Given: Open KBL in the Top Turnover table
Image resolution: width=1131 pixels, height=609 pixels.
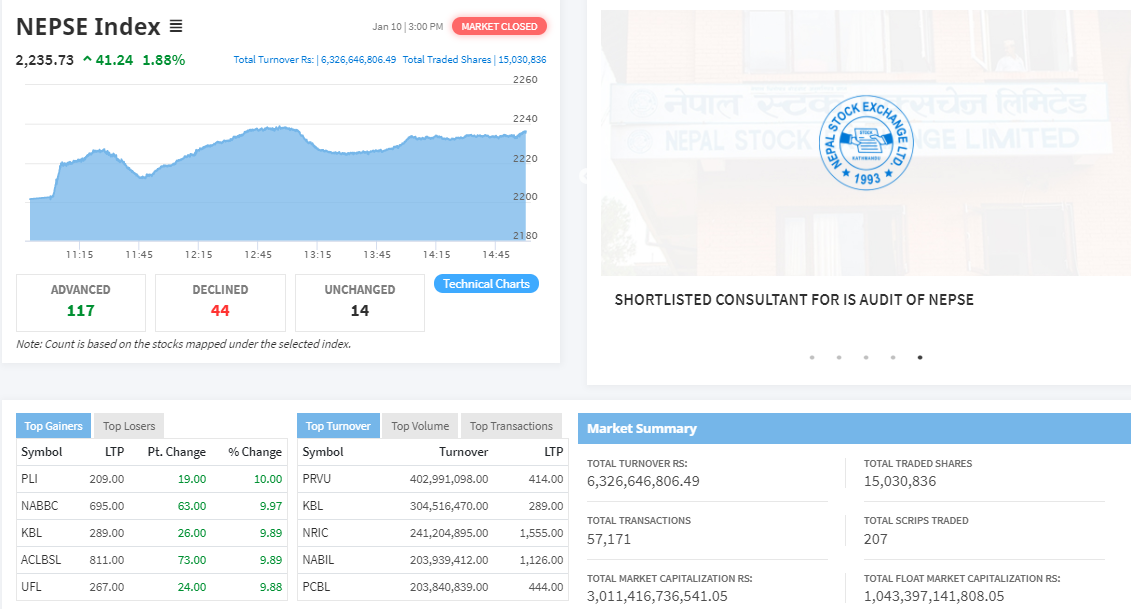Looking at the screenshot, I should 313,506.
